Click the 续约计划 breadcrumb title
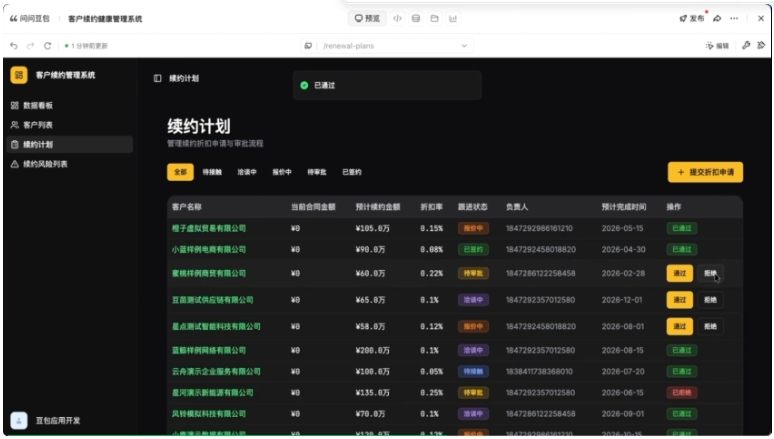The width and height of the screenshot is (774, 439). [x=184, y=79]
